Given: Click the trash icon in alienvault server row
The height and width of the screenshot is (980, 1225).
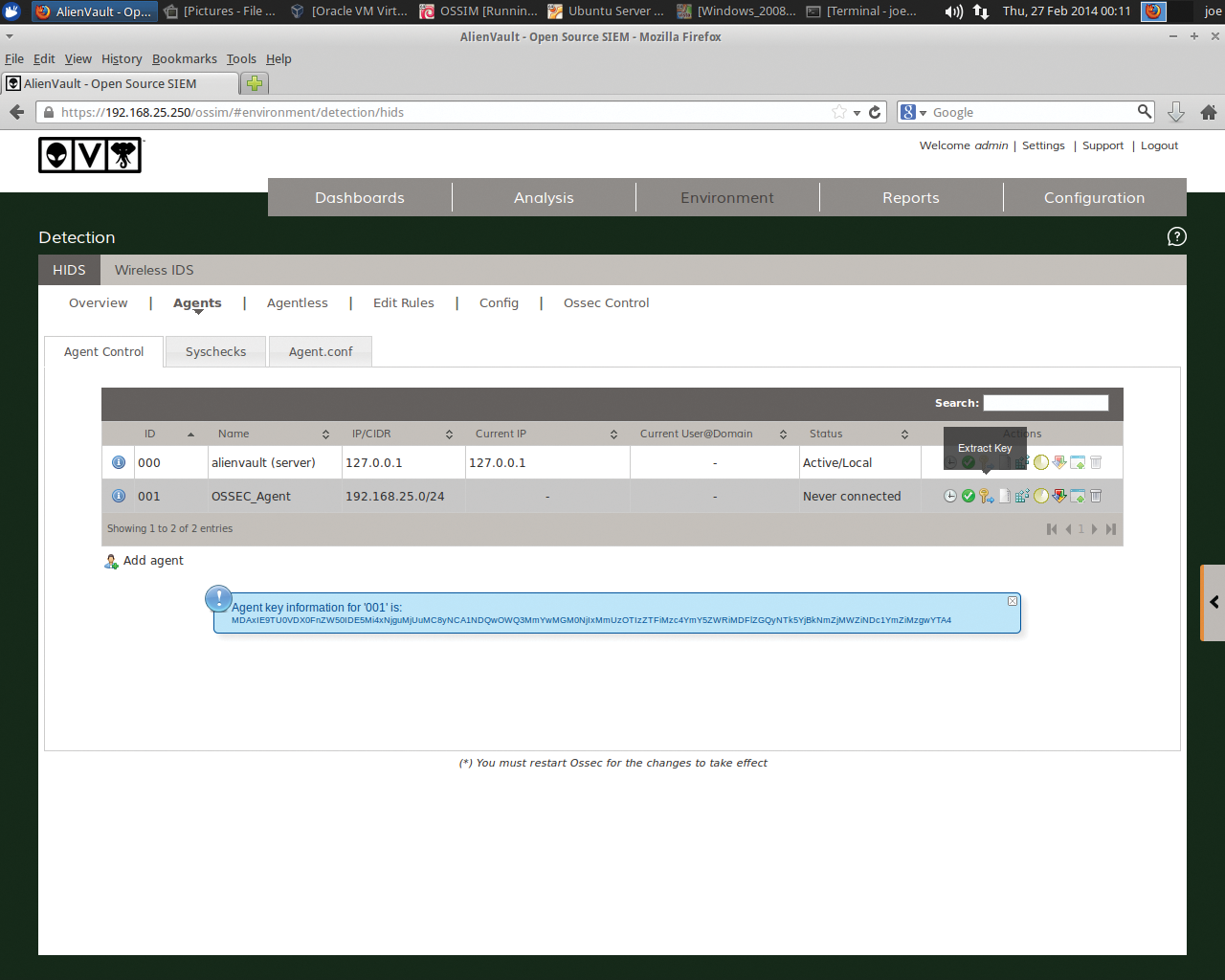Looking at the screenshot, I should point(1096,462).
